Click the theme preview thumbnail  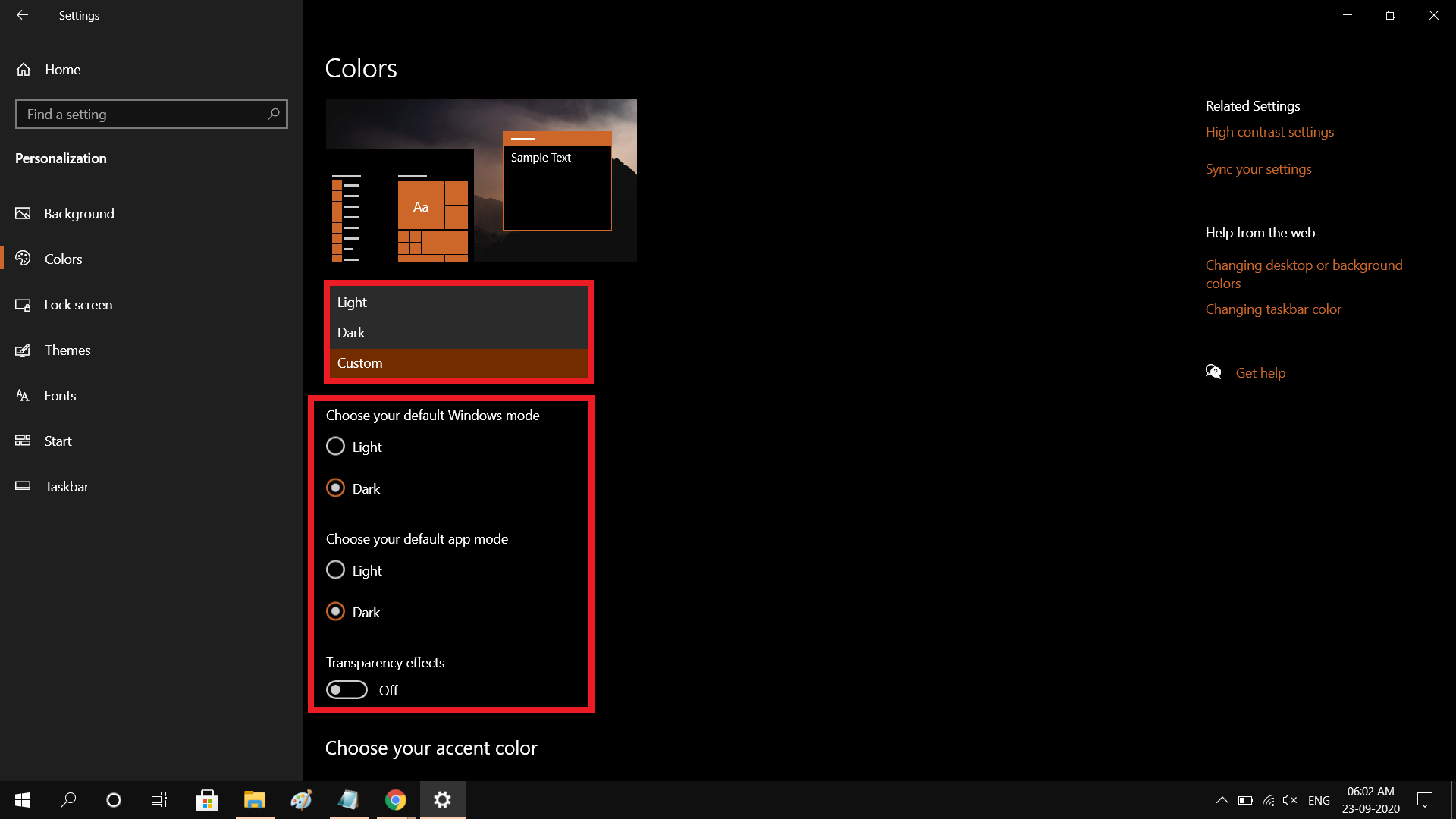(481, 180)
